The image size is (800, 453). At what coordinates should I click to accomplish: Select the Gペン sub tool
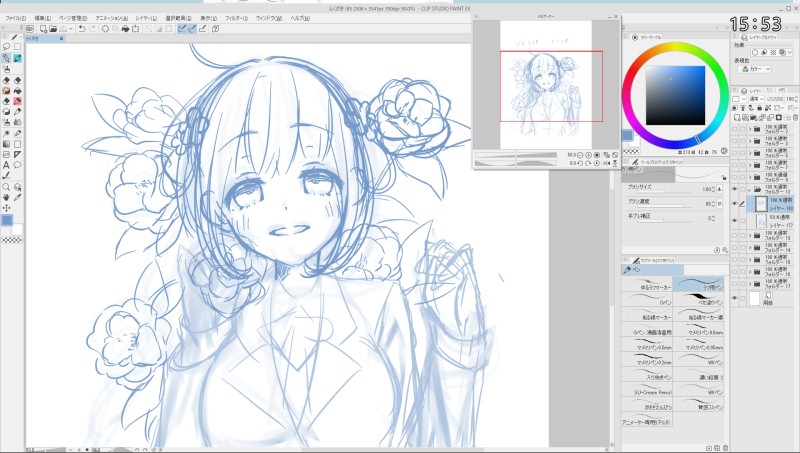[x=647, y=299]
